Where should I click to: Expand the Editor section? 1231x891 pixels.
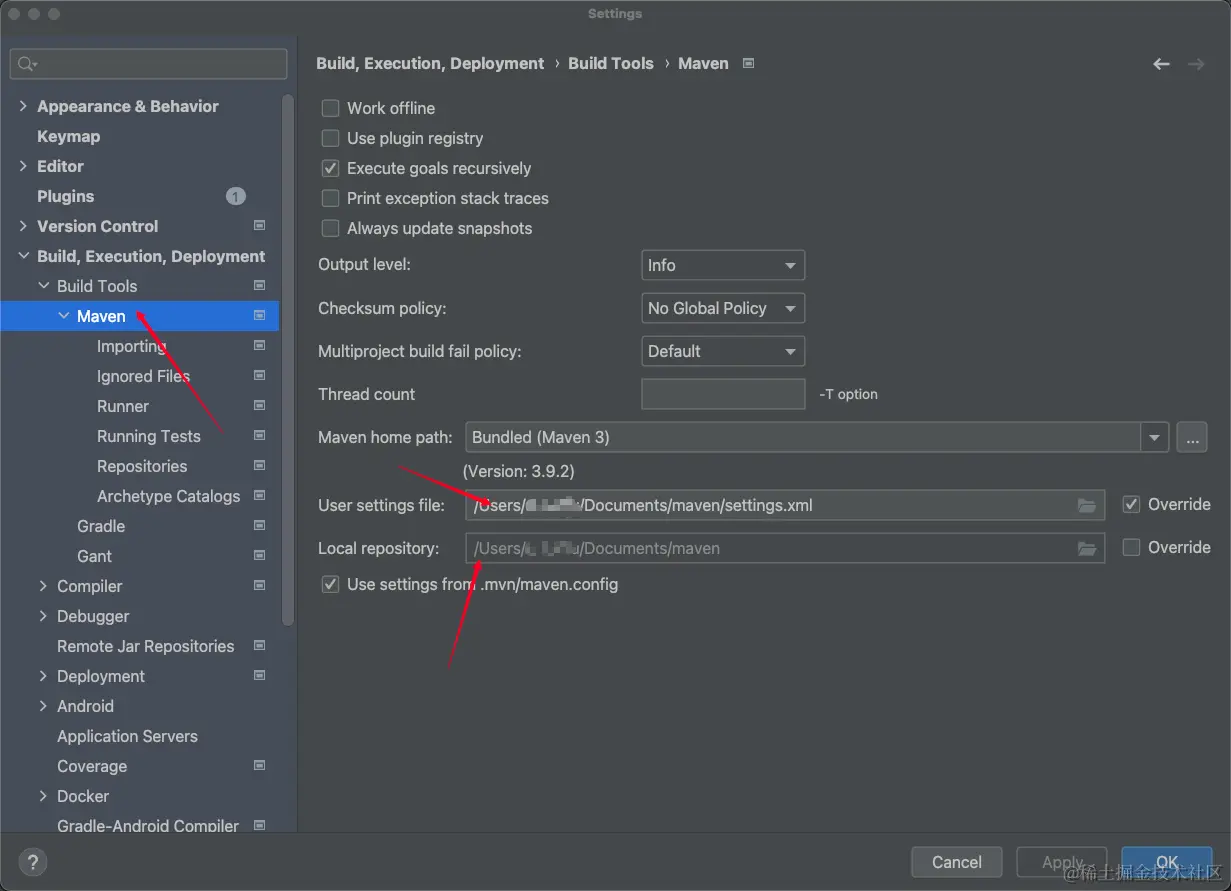24,166
